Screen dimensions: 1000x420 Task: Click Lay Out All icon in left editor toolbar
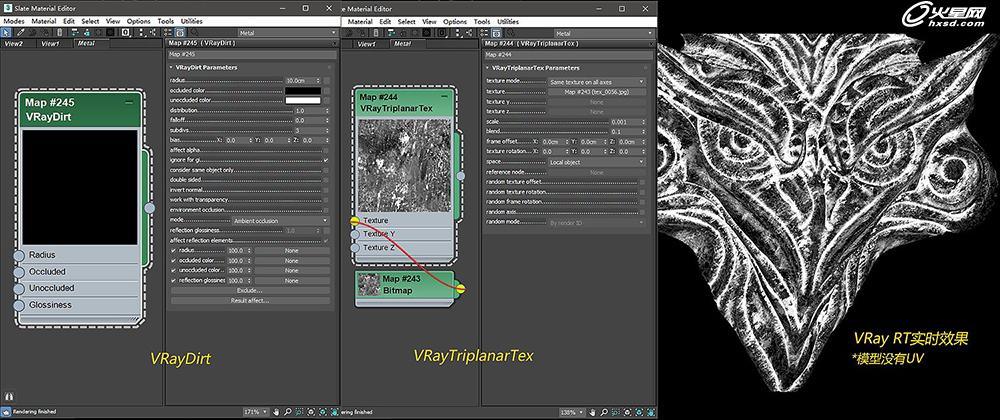142,32
